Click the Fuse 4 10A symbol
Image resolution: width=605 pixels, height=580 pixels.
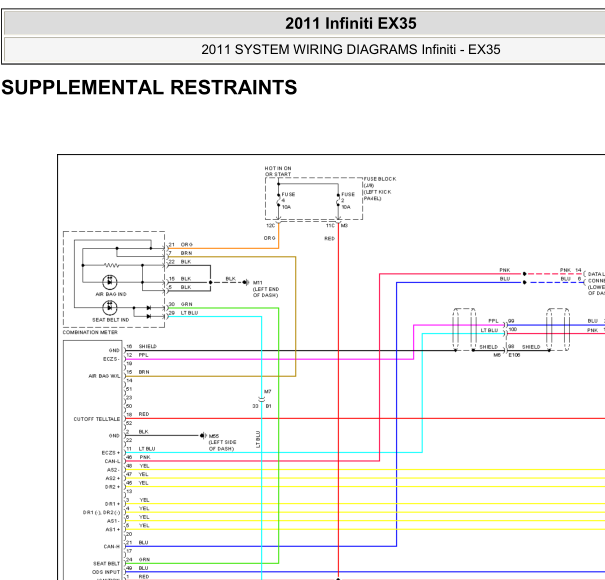[x=279, y=201]
